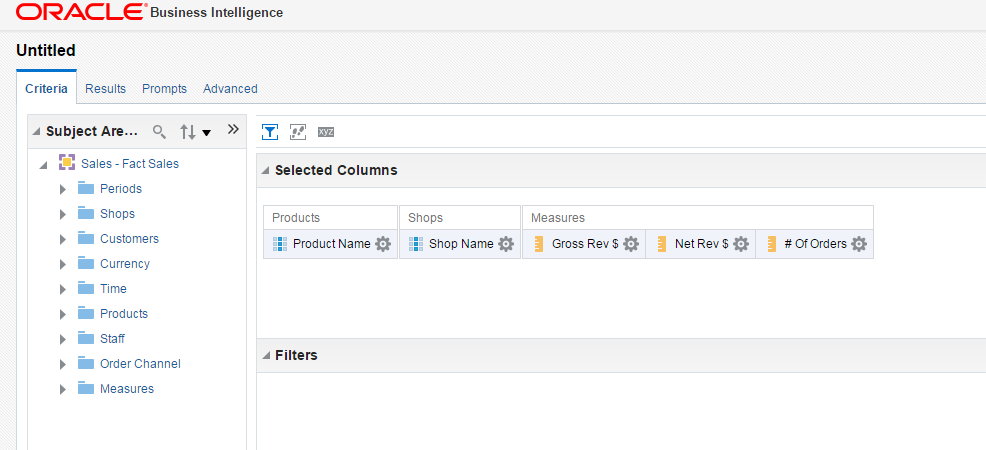Click the selection steps icon in toolbar
Image resolution: width=986 pixels, height=450 pixels.
[x=297, y=132]
